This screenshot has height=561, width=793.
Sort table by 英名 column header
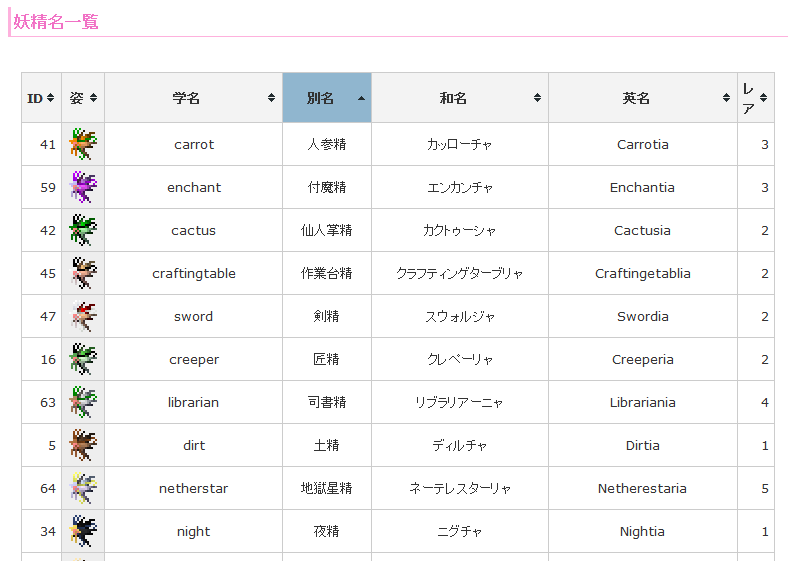(642, 98)
